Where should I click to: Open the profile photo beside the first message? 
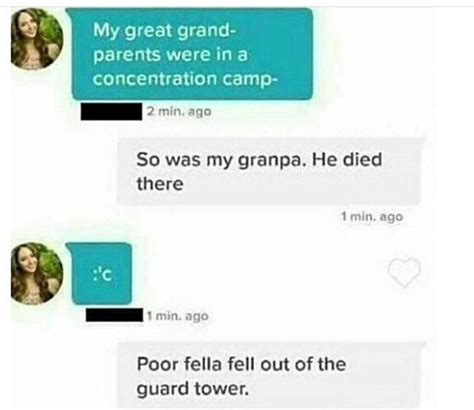pos(37,39)
